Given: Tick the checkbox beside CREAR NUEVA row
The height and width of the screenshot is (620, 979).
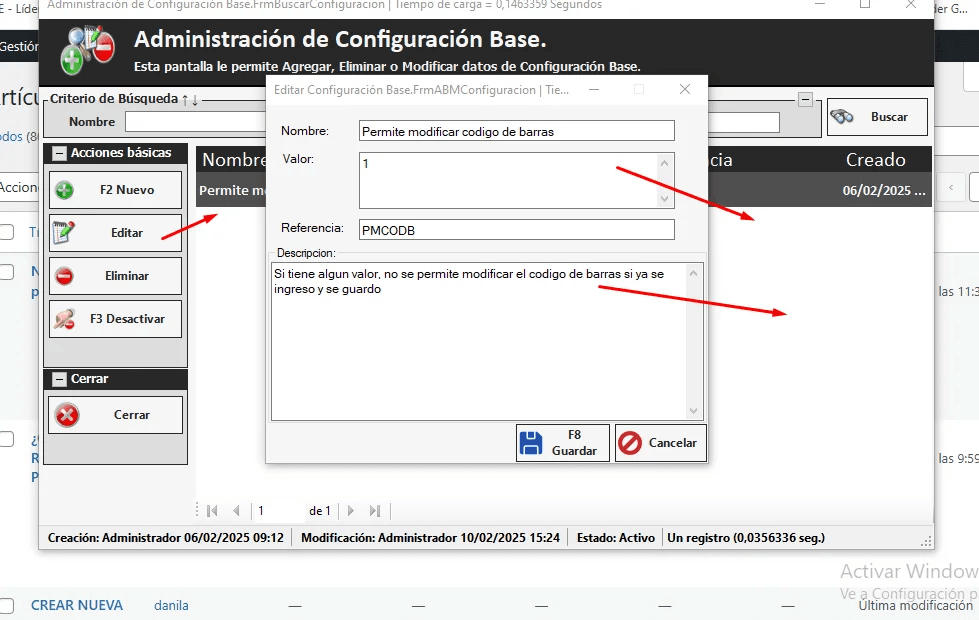Looking at the screenshot, I should pyautogui.click(x=7, y=606).
